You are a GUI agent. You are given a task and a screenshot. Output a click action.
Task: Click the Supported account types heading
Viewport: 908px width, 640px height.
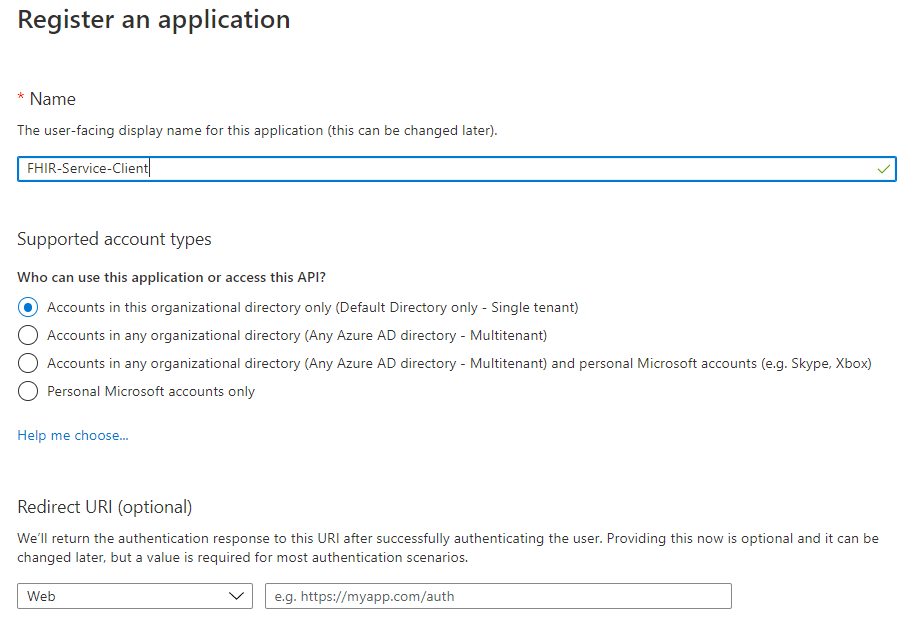tap(114, 239)
